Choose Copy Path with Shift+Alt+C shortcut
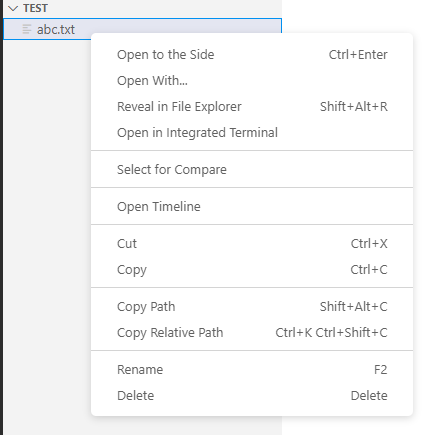The height and width of the screenshot is (435, 428). (x=252, y=307)
